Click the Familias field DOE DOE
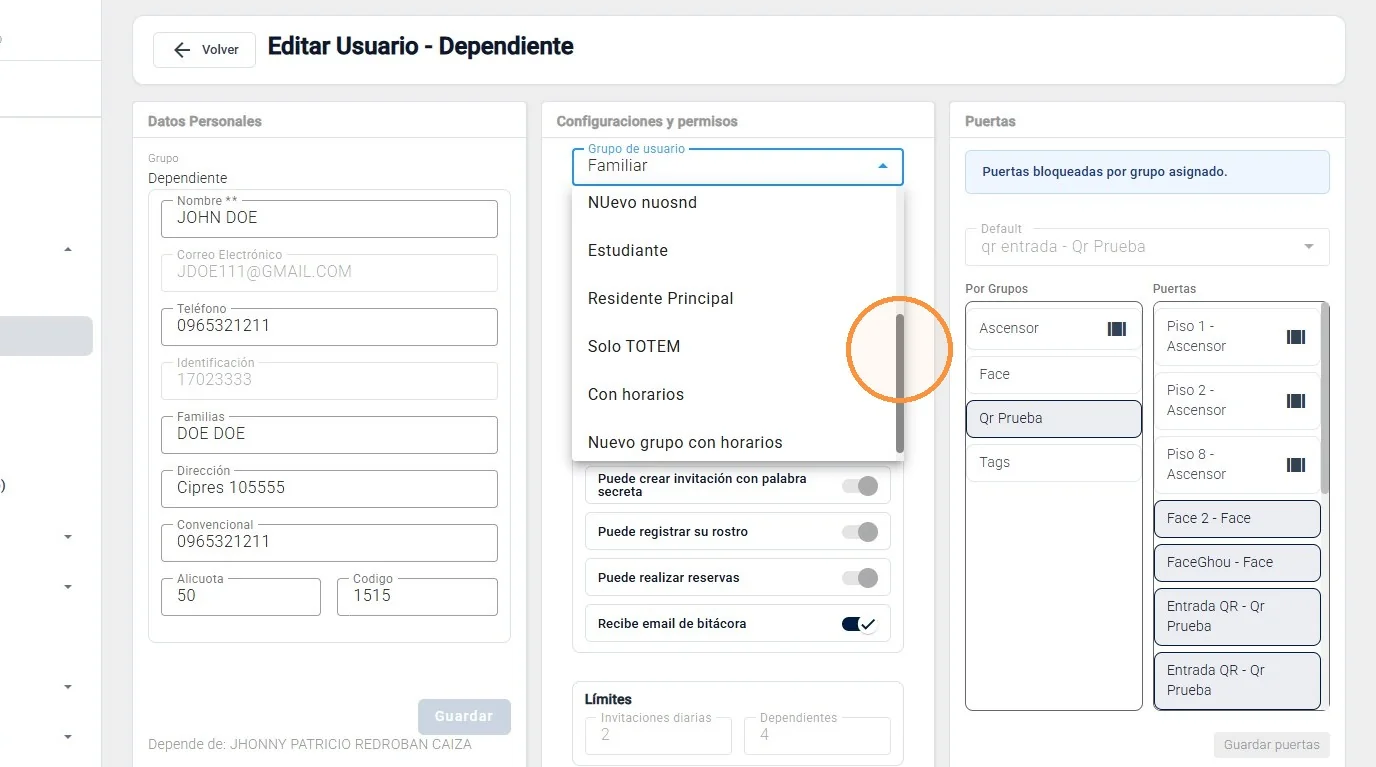The width and height of the screenshot is (1376, 767). point(329,435)
